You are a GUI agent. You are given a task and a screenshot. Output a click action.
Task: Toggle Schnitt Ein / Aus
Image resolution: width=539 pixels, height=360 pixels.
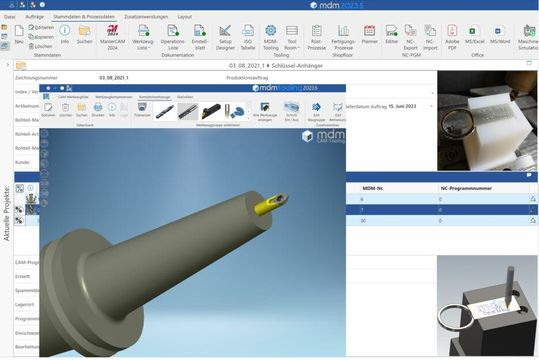click(x=292, y=112)
